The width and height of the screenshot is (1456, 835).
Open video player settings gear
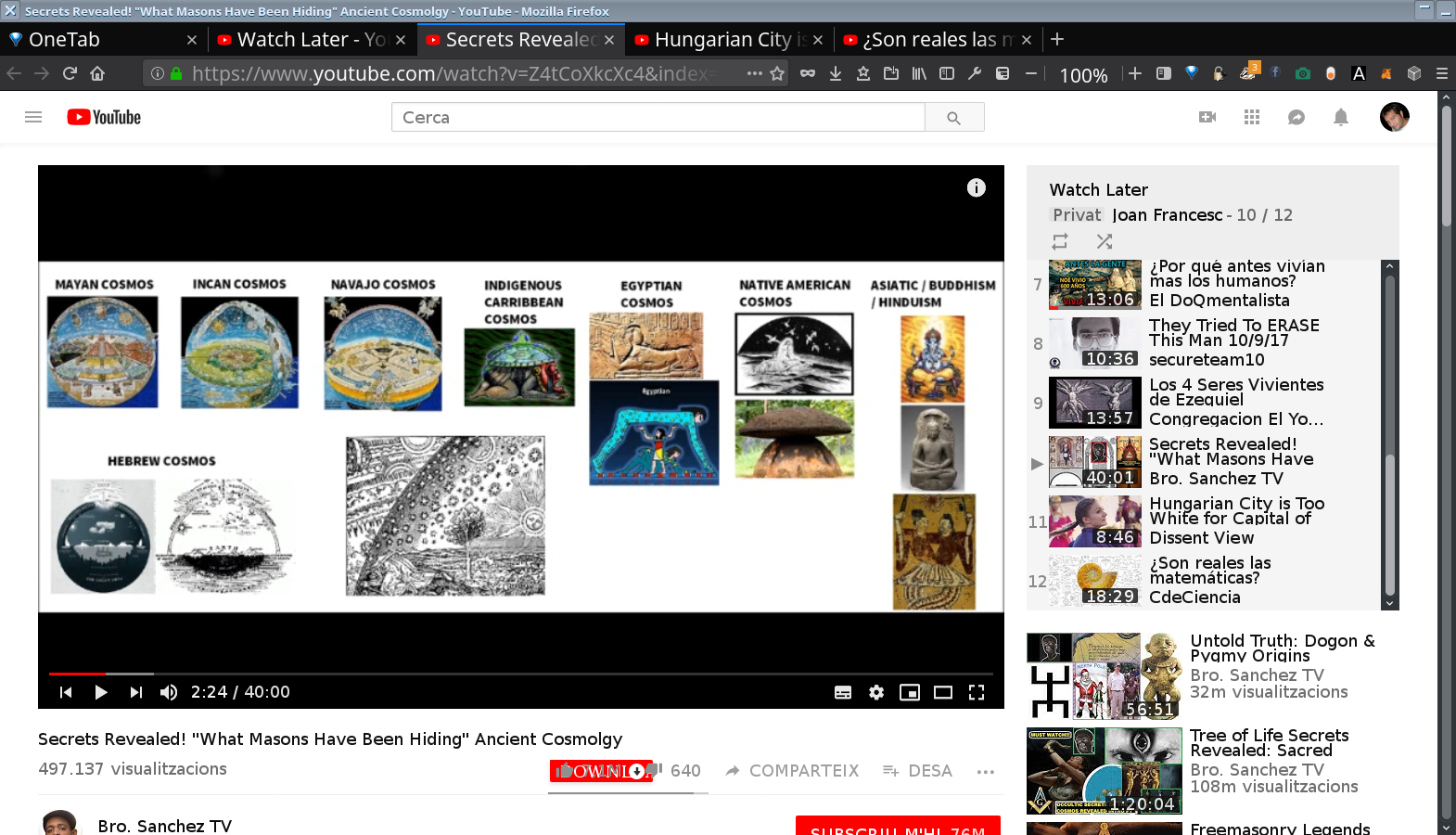pyautogui.click(x=876, y=692)
